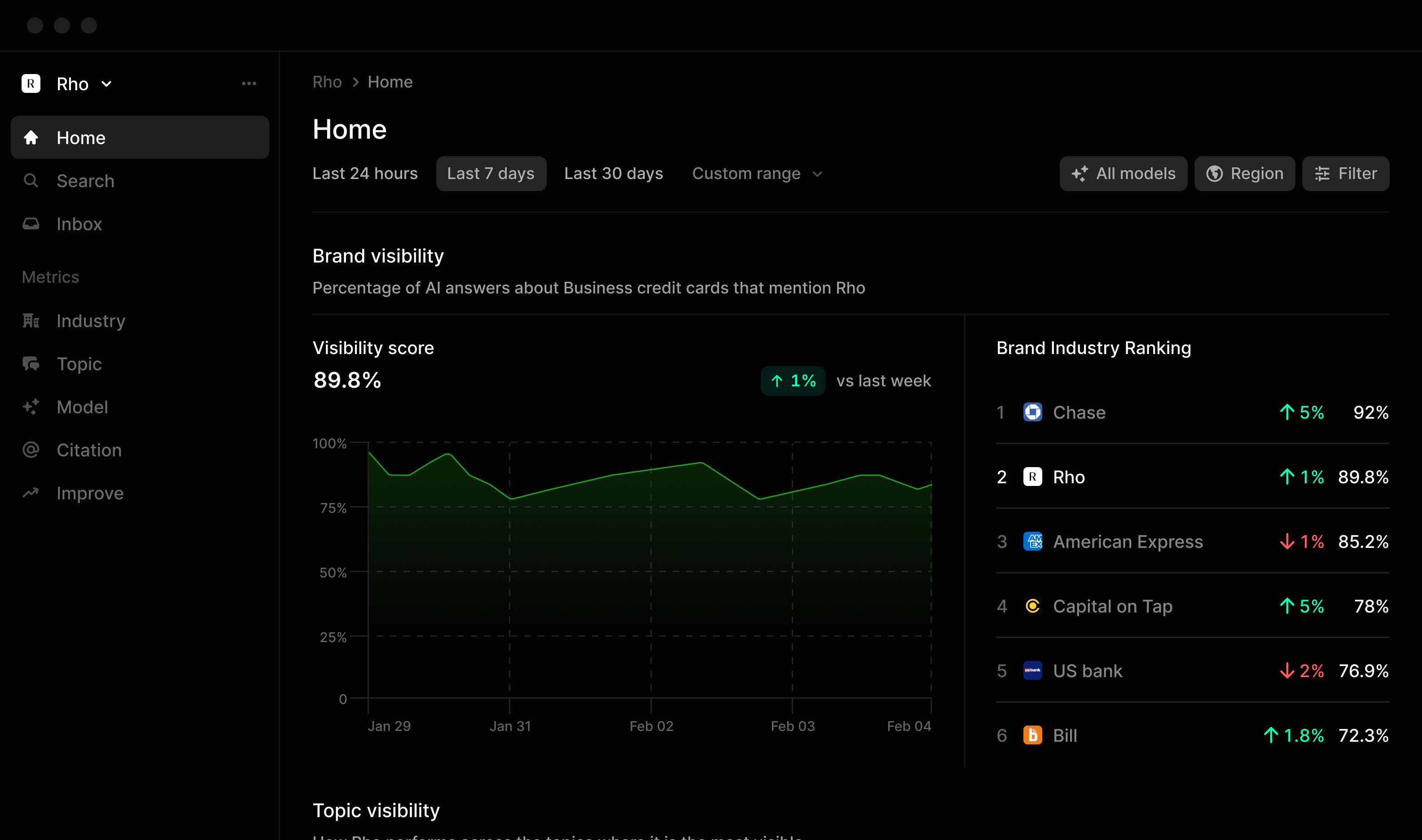Select the Improve metrics icon
The image size is (1422, 840).
coord(32,492)
